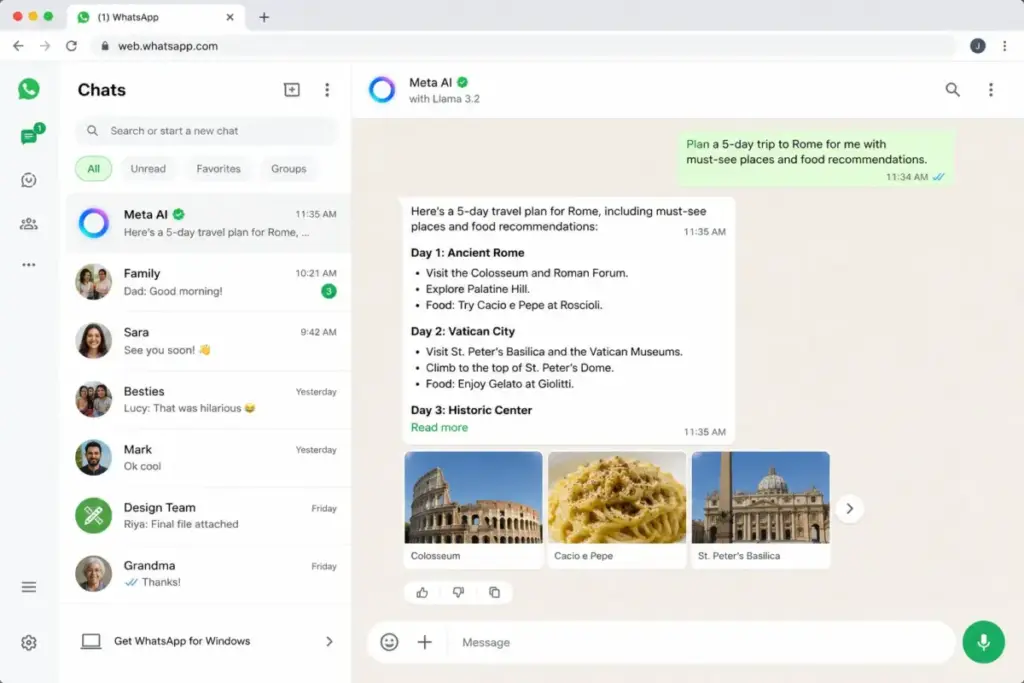
Task: Open the Cacio e Pepe image card
Action: pos(616,509)
